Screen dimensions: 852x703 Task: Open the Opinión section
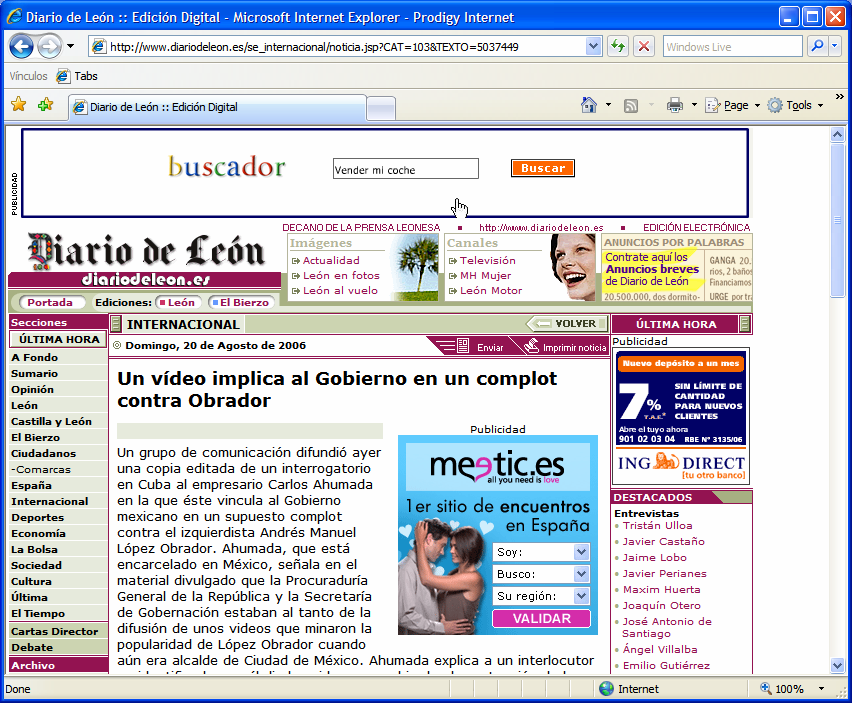tap(33, 390)
